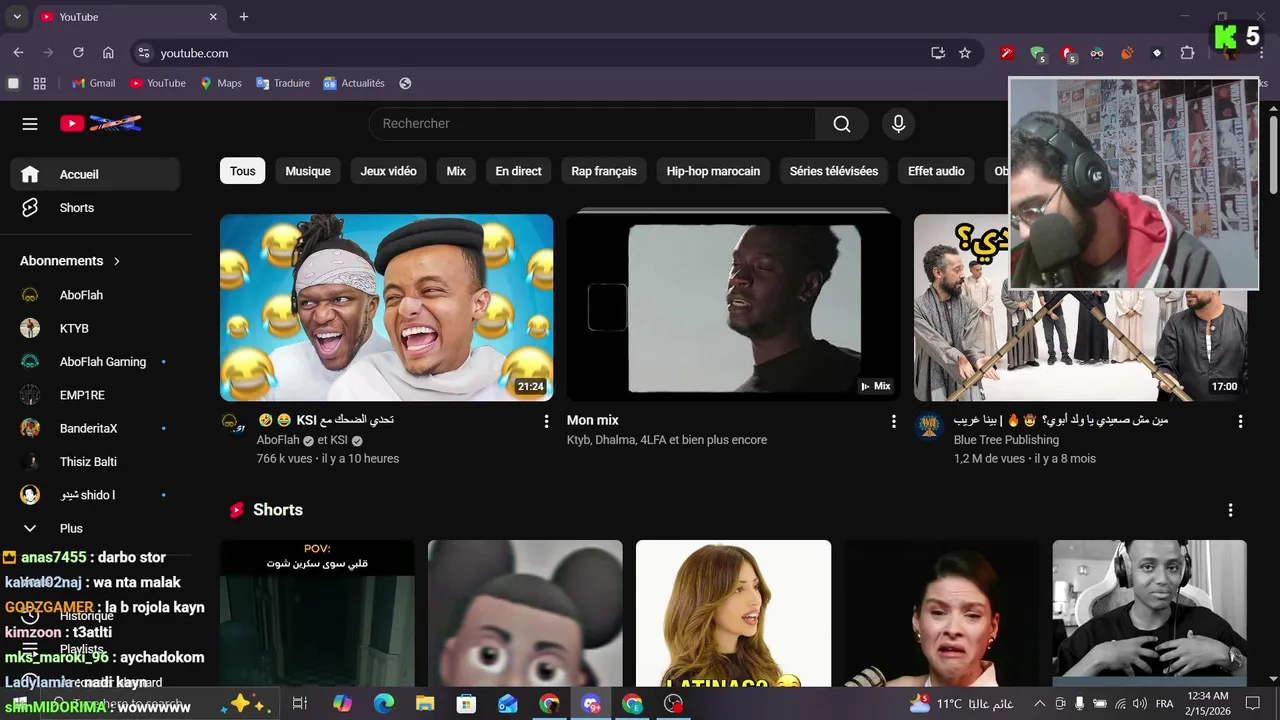Click the install app icon in address bar
1280x720 pixels.
[938, 53]
